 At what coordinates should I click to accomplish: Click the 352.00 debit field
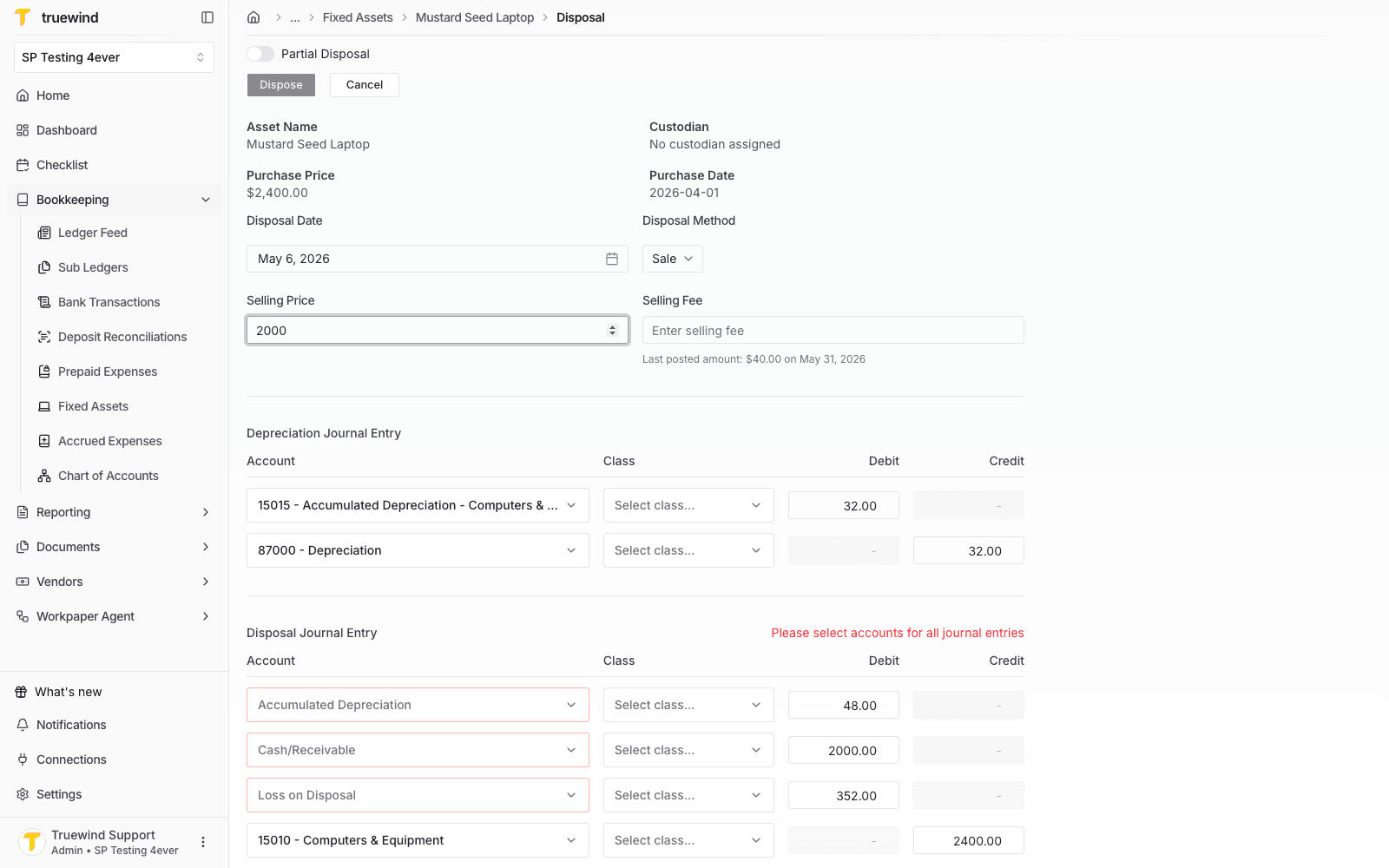tap(844, 796)
